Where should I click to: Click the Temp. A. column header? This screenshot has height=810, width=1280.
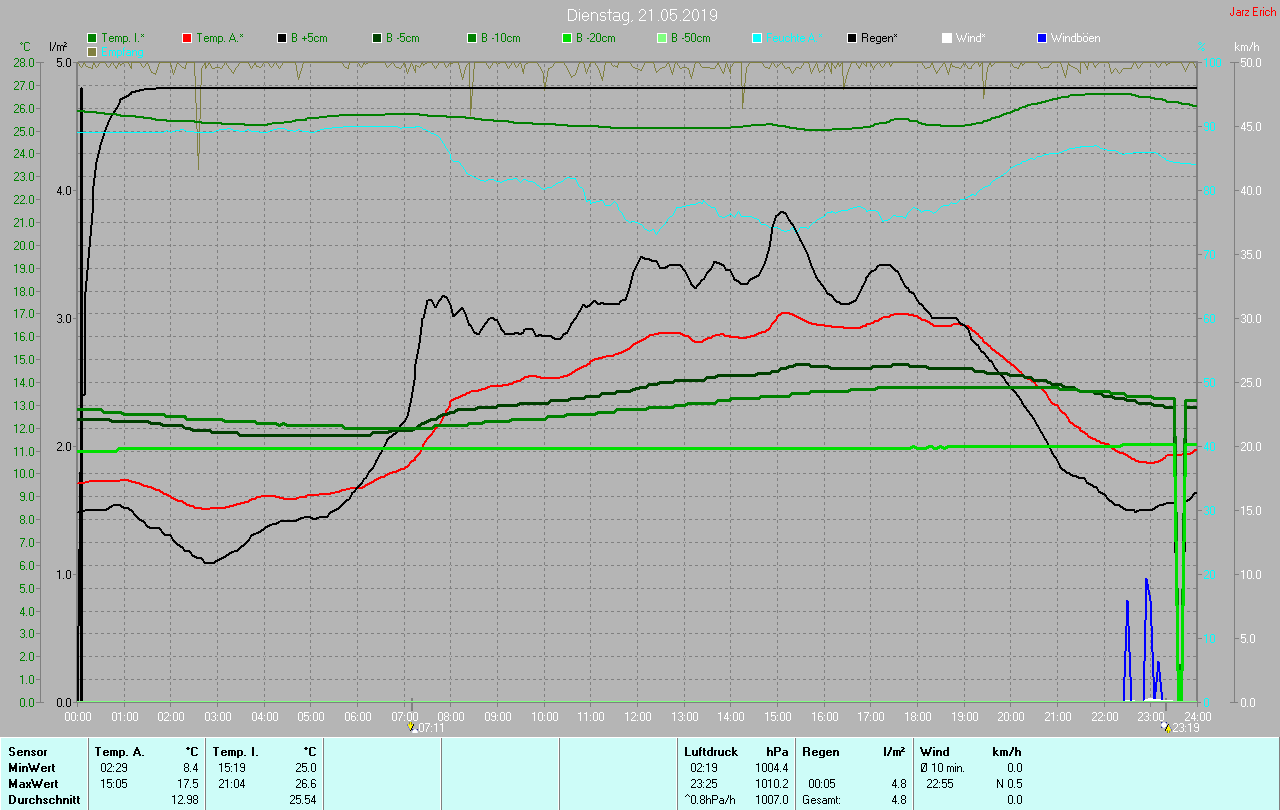click(119, 751)
